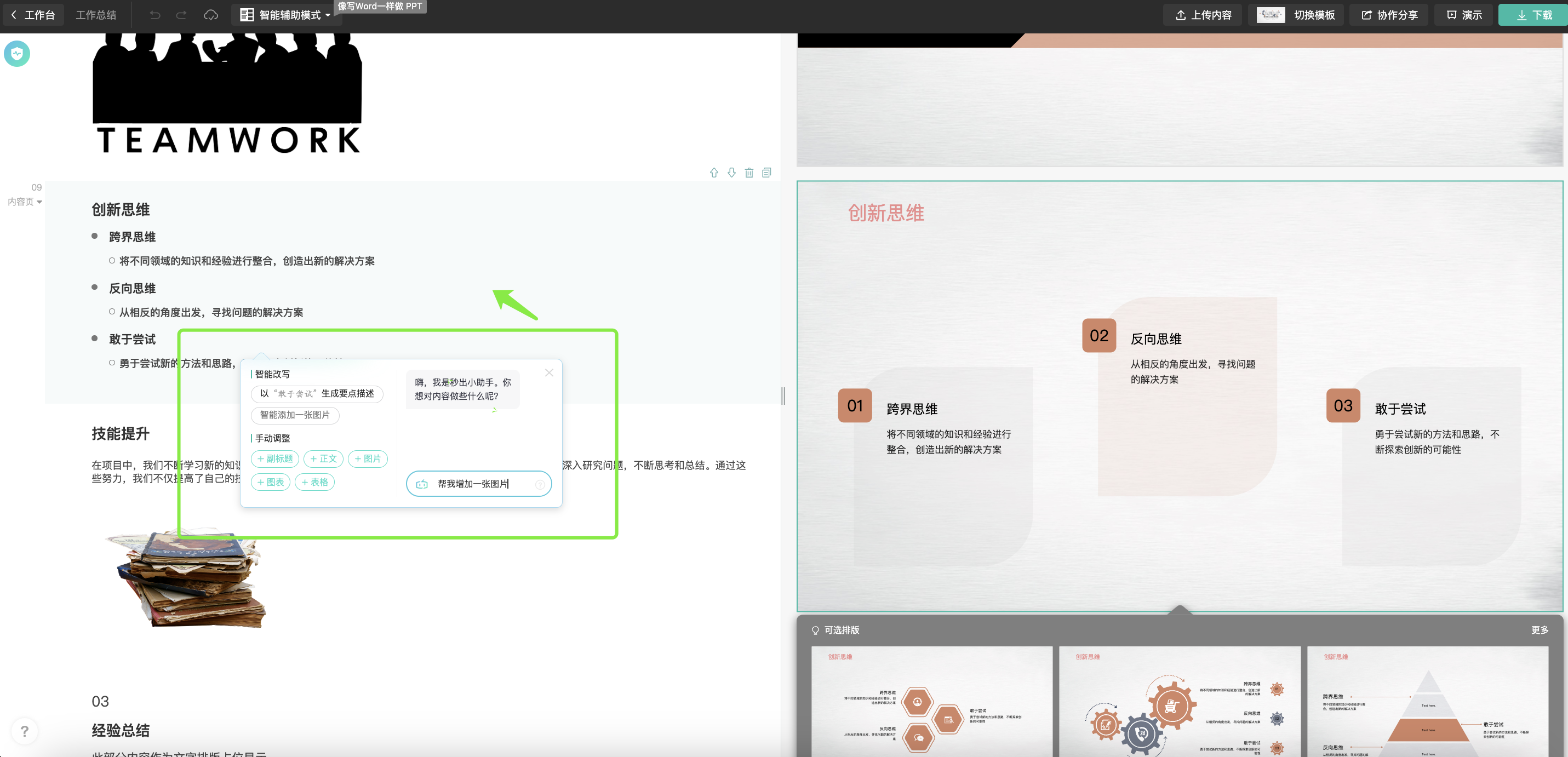Click 更多 for more layouts

pyautogui.click(x=1540, y=630)
